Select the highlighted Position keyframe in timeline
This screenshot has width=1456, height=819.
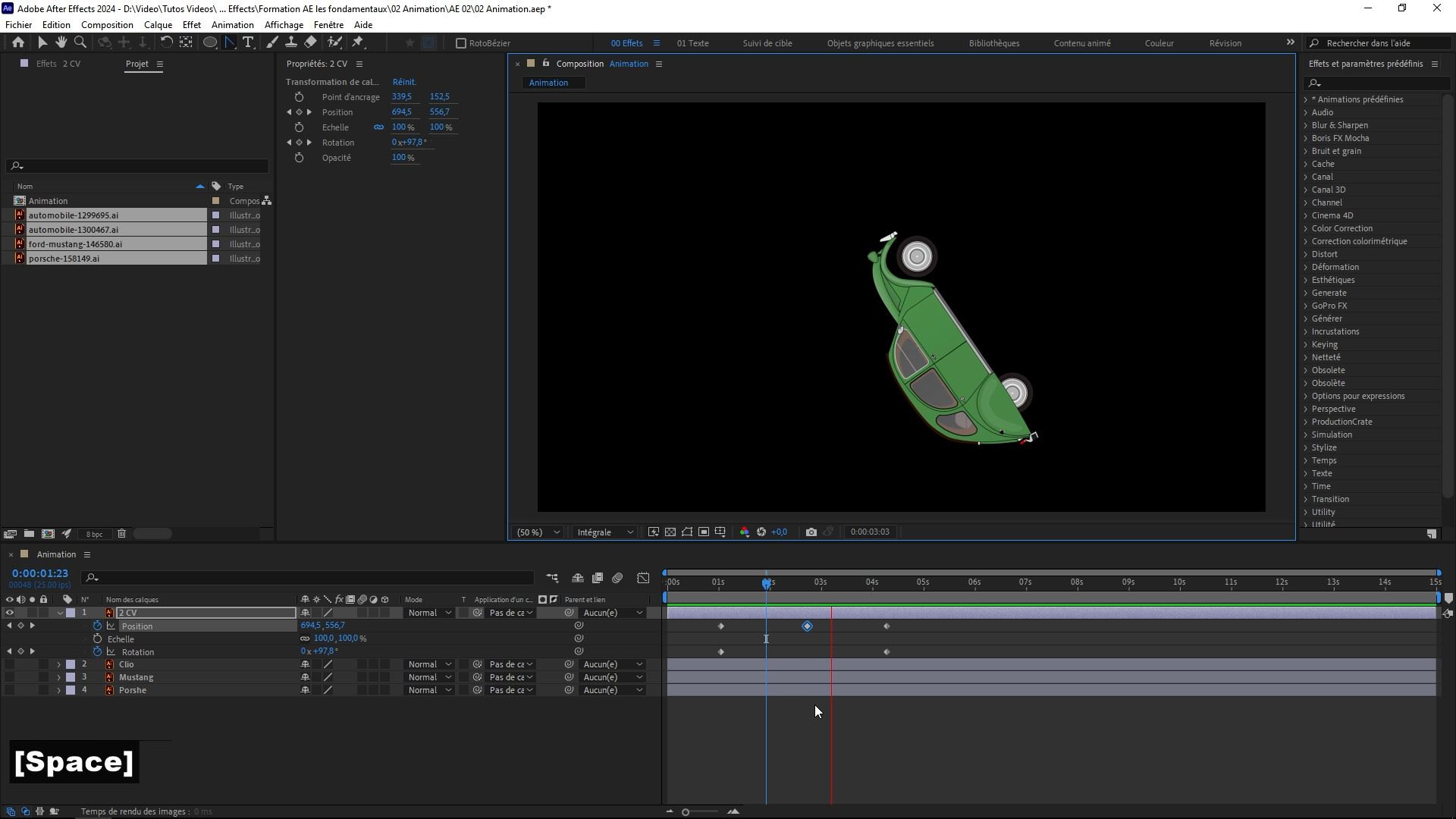[x=807, y=626]
